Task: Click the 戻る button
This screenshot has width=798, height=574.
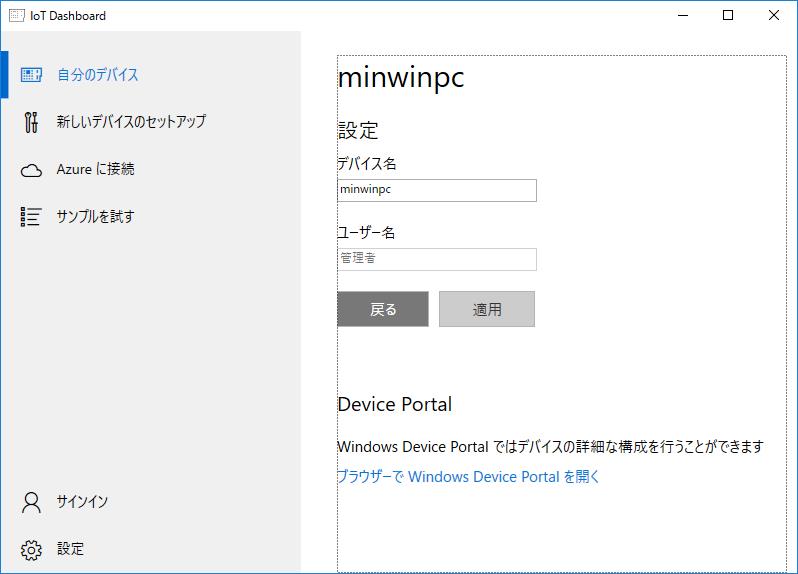Action: pyautogui.click(x=383, y=309)
